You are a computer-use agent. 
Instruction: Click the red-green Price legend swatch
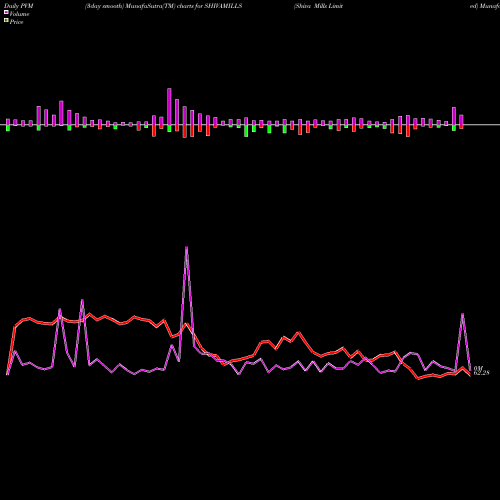6,20
